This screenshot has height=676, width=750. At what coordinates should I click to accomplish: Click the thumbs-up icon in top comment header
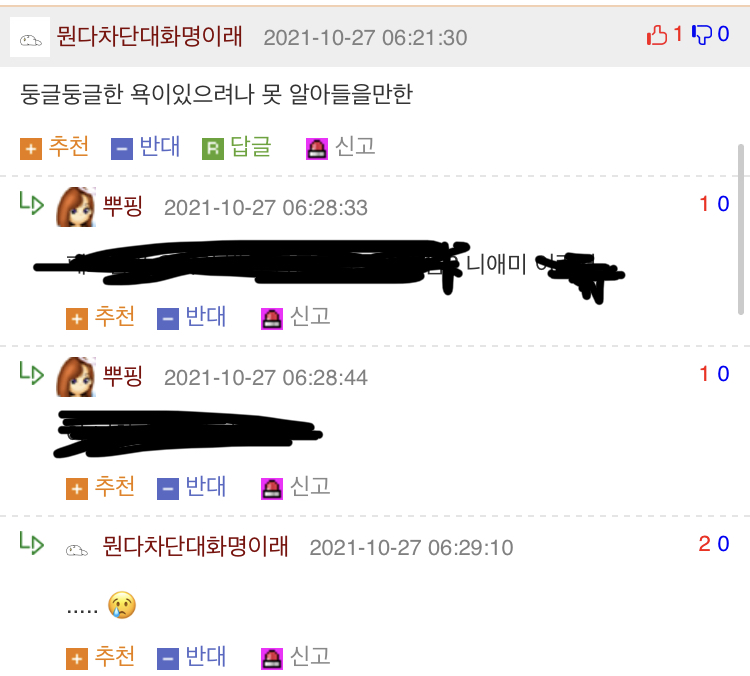point(657,35)
